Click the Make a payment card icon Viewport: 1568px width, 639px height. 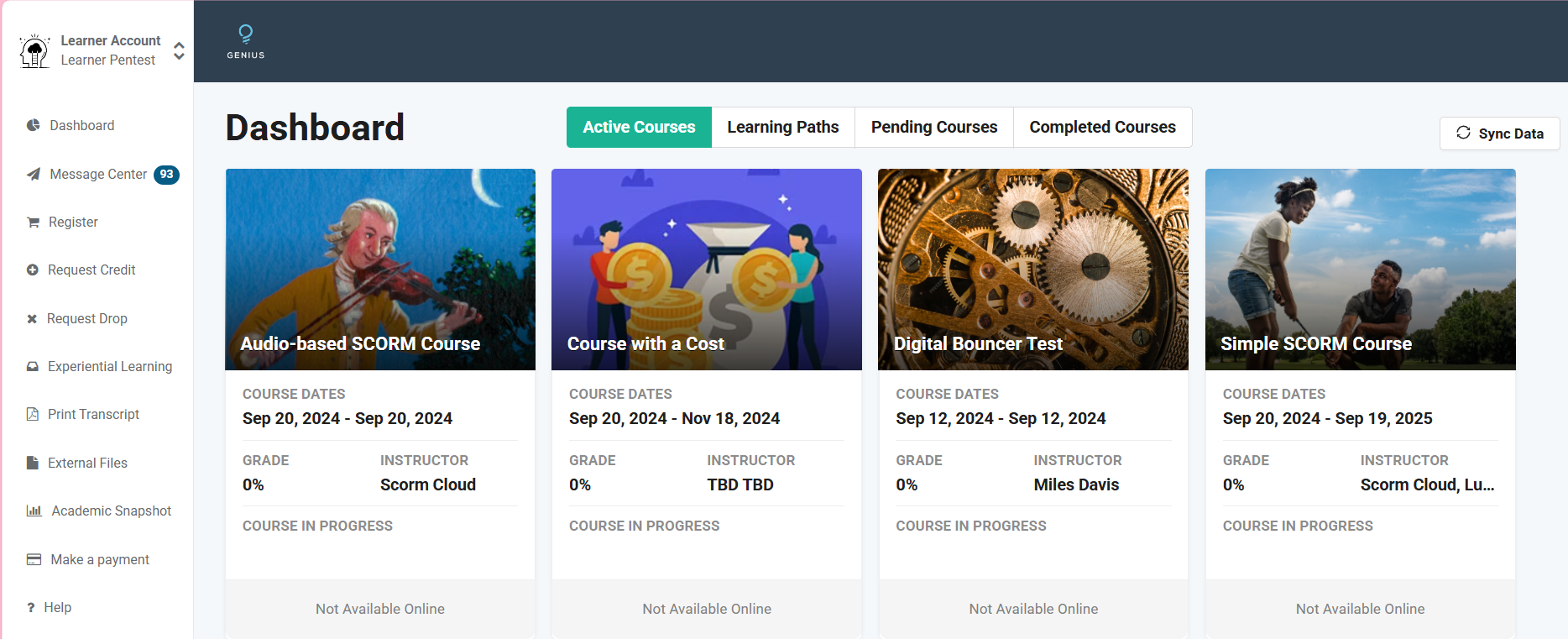point(34,559)
